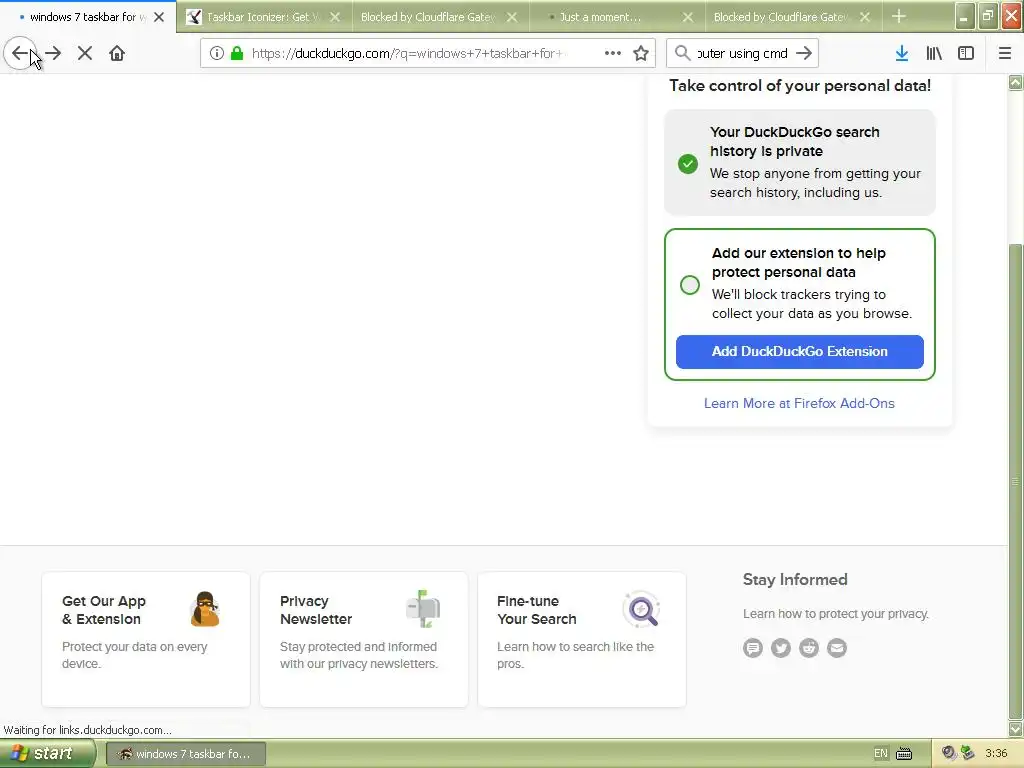This screenshot has height=768, width=1024.
Task: Go back to the previous page
Action: point(20,54)
